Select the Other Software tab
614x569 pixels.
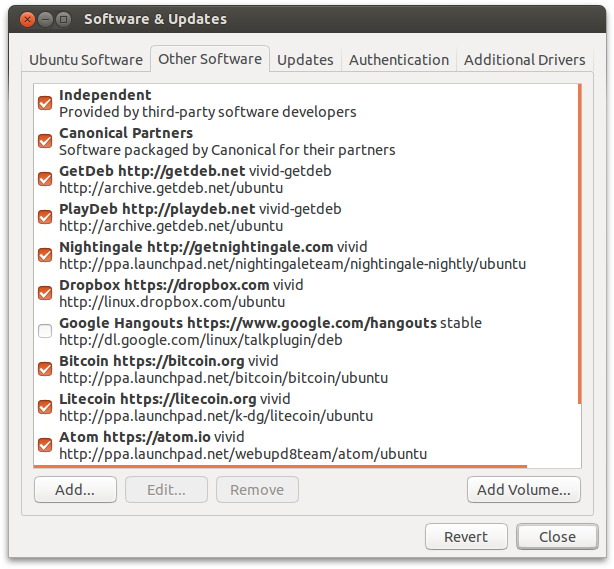[210, 59]
